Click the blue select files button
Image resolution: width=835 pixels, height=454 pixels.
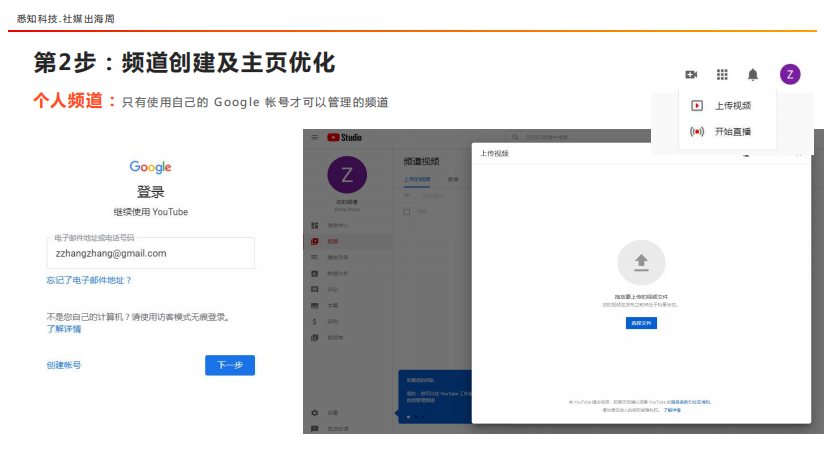[x=641, y=323]
